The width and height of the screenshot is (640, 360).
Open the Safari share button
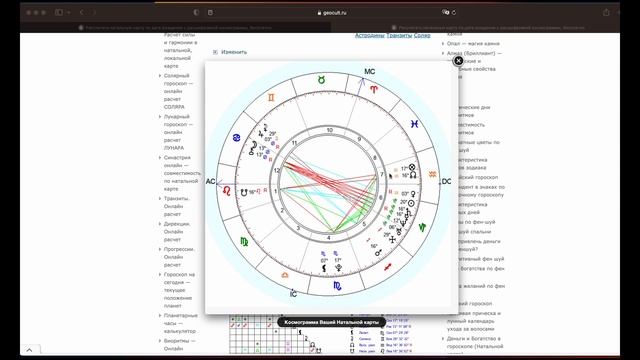606,13
